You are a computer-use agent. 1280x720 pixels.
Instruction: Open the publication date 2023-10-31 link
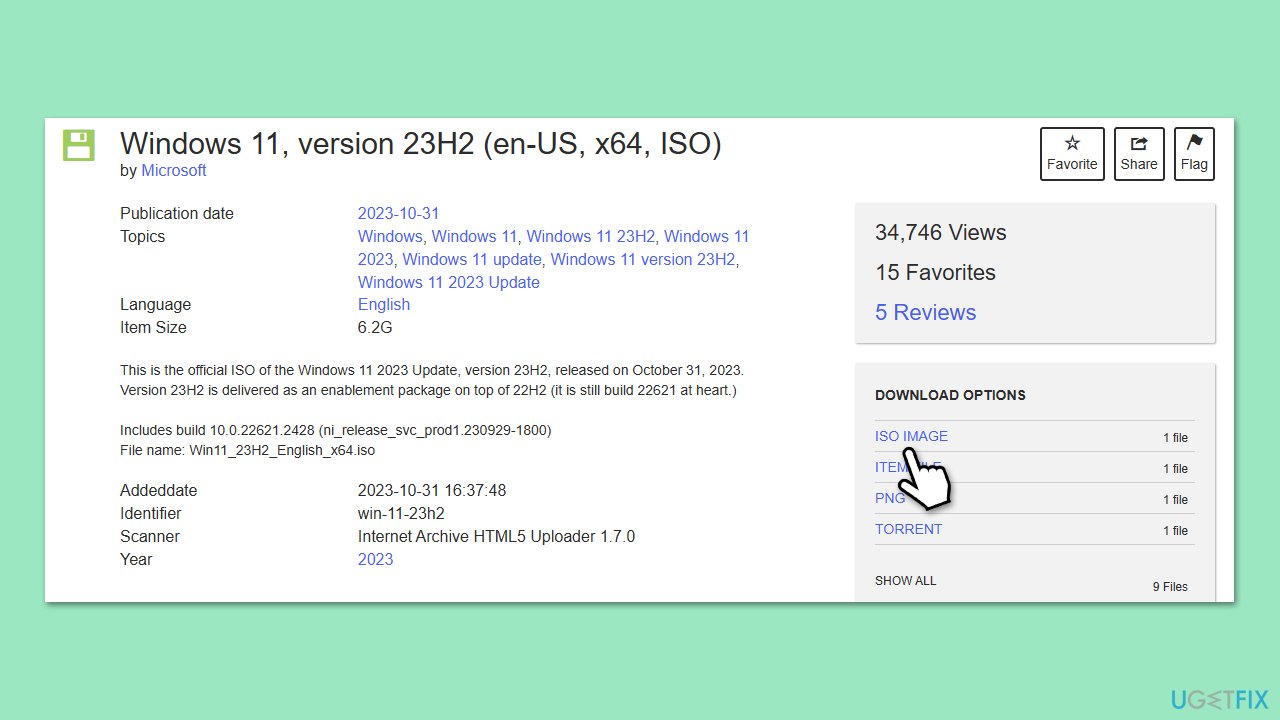coord(398,213)
